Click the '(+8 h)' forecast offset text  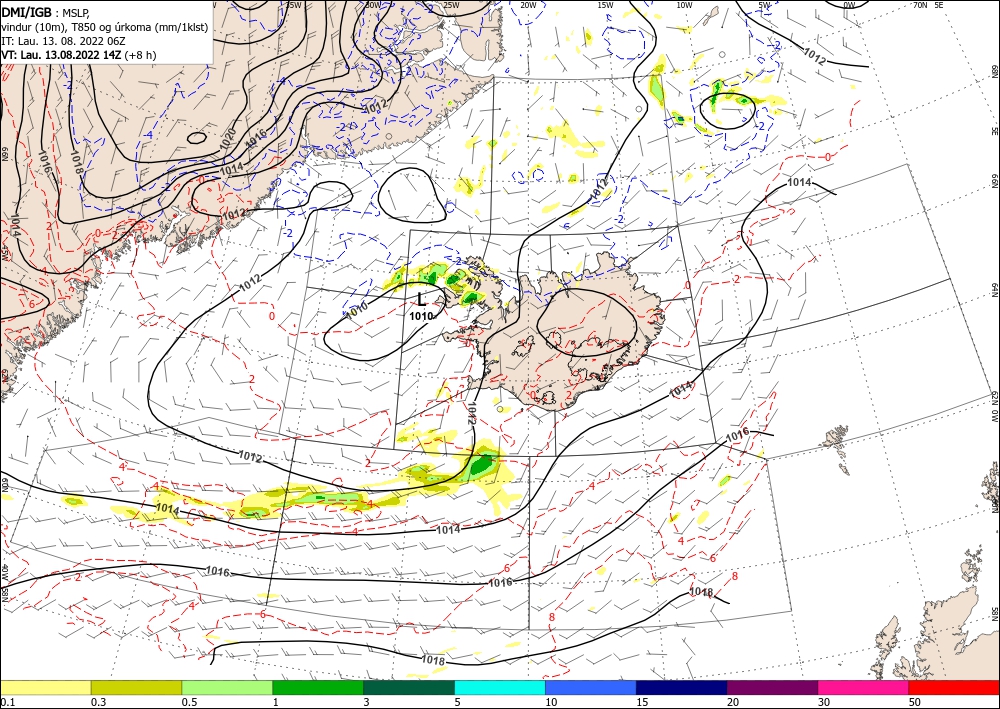(x=140, y=55)
